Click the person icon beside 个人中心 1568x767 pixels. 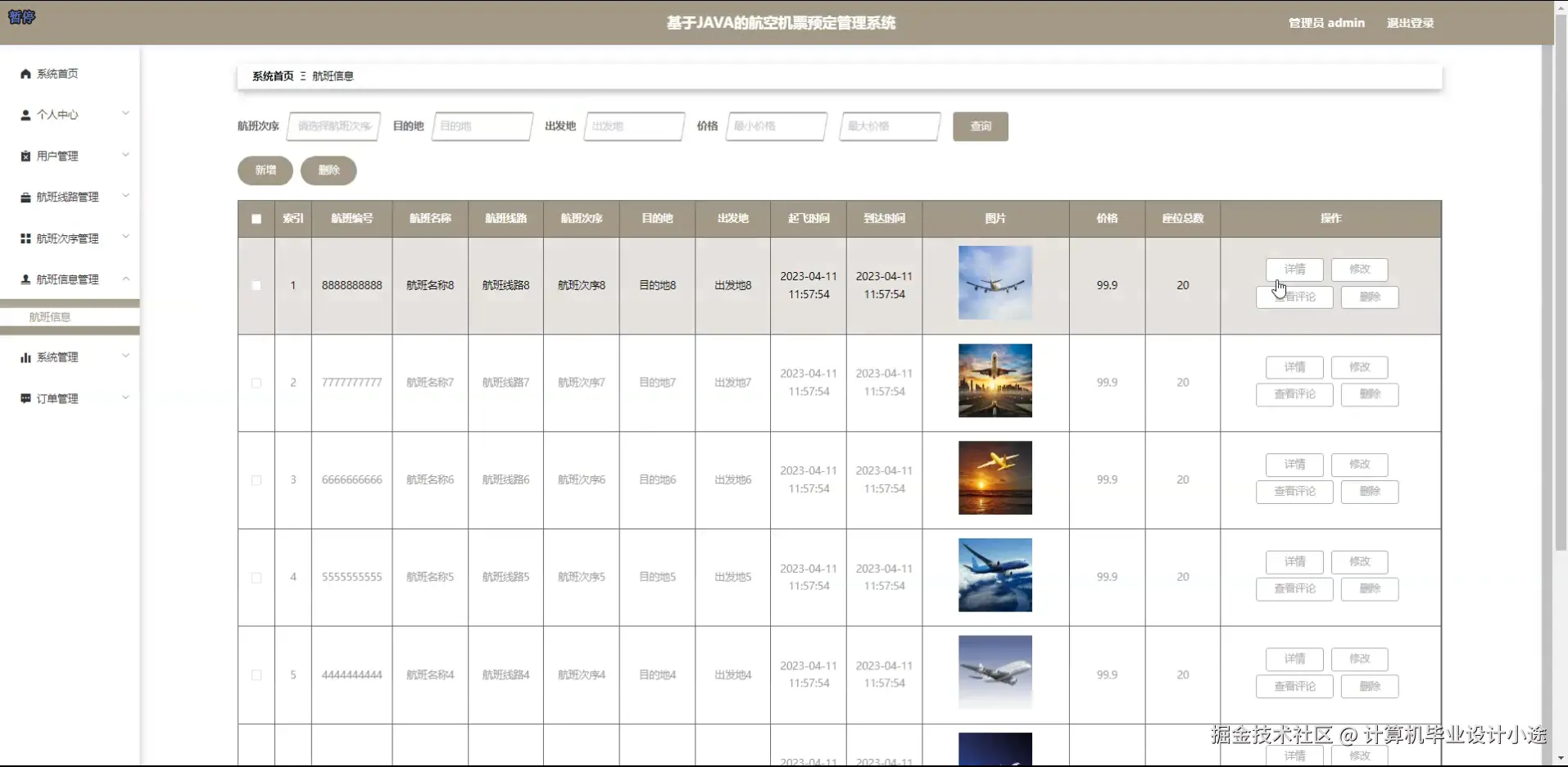25,115
